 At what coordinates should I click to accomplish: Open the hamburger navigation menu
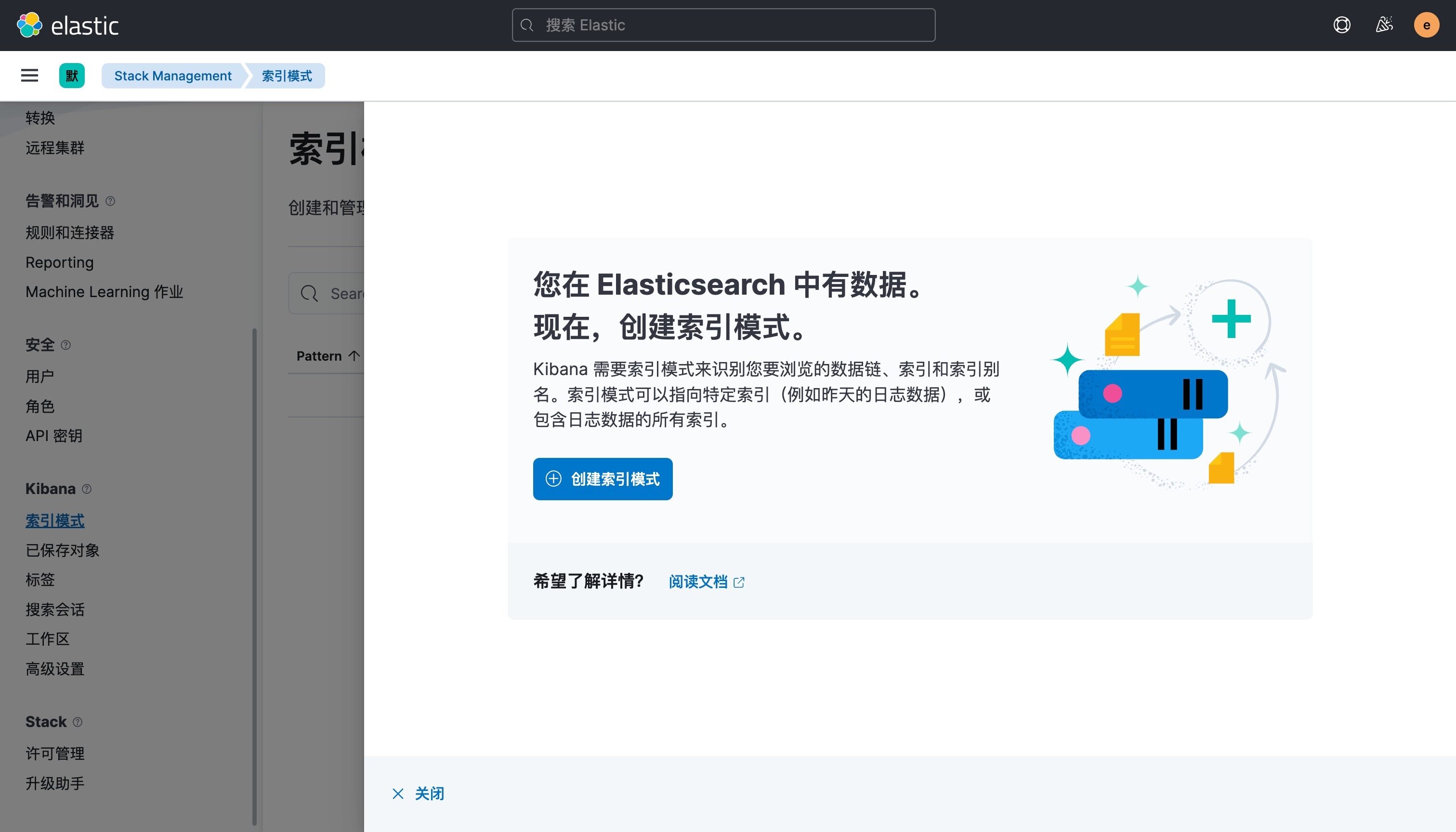pos(30,76)
